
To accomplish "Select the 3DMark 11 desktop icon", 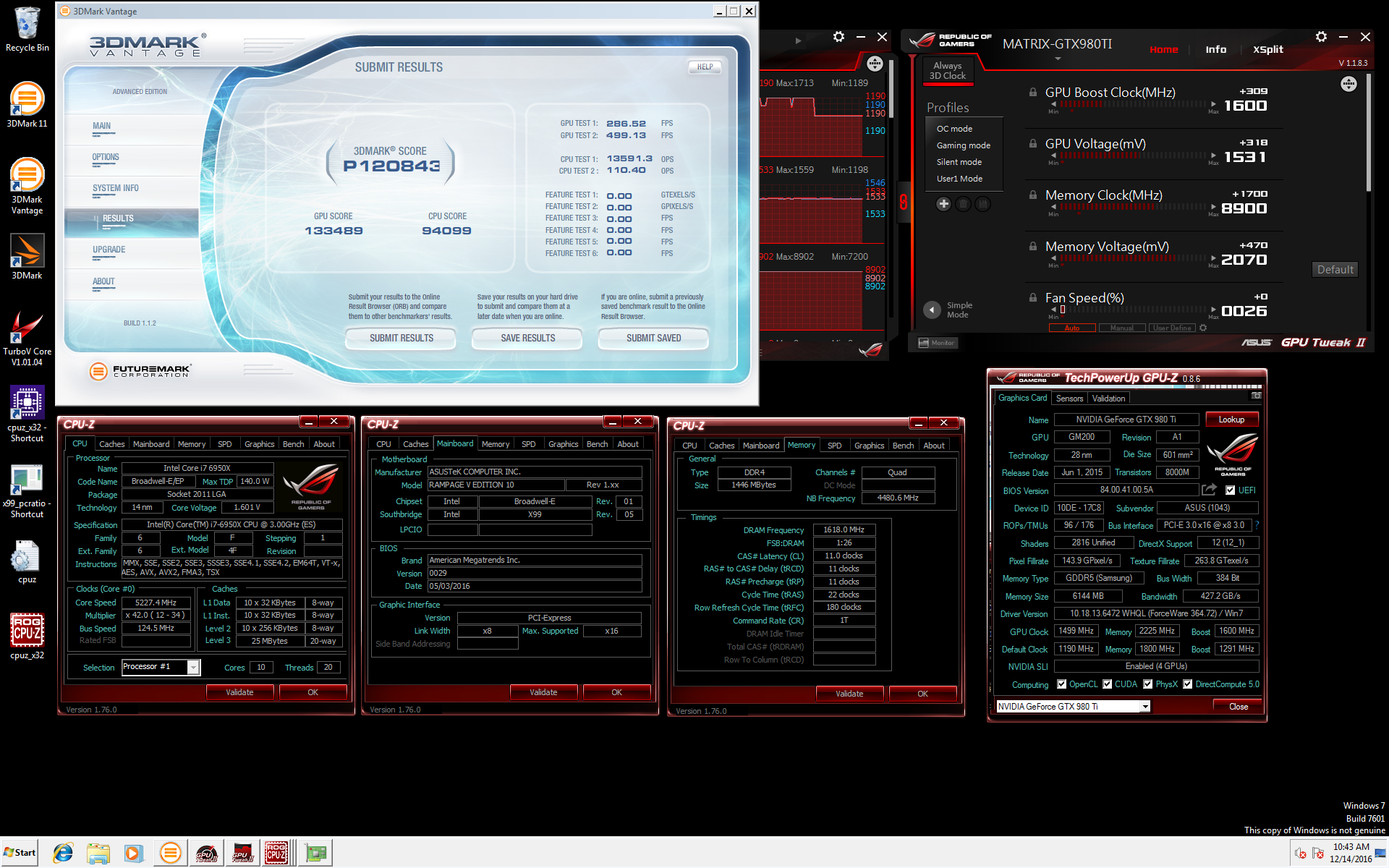I will pyautogui.click(x=27, y=105).
